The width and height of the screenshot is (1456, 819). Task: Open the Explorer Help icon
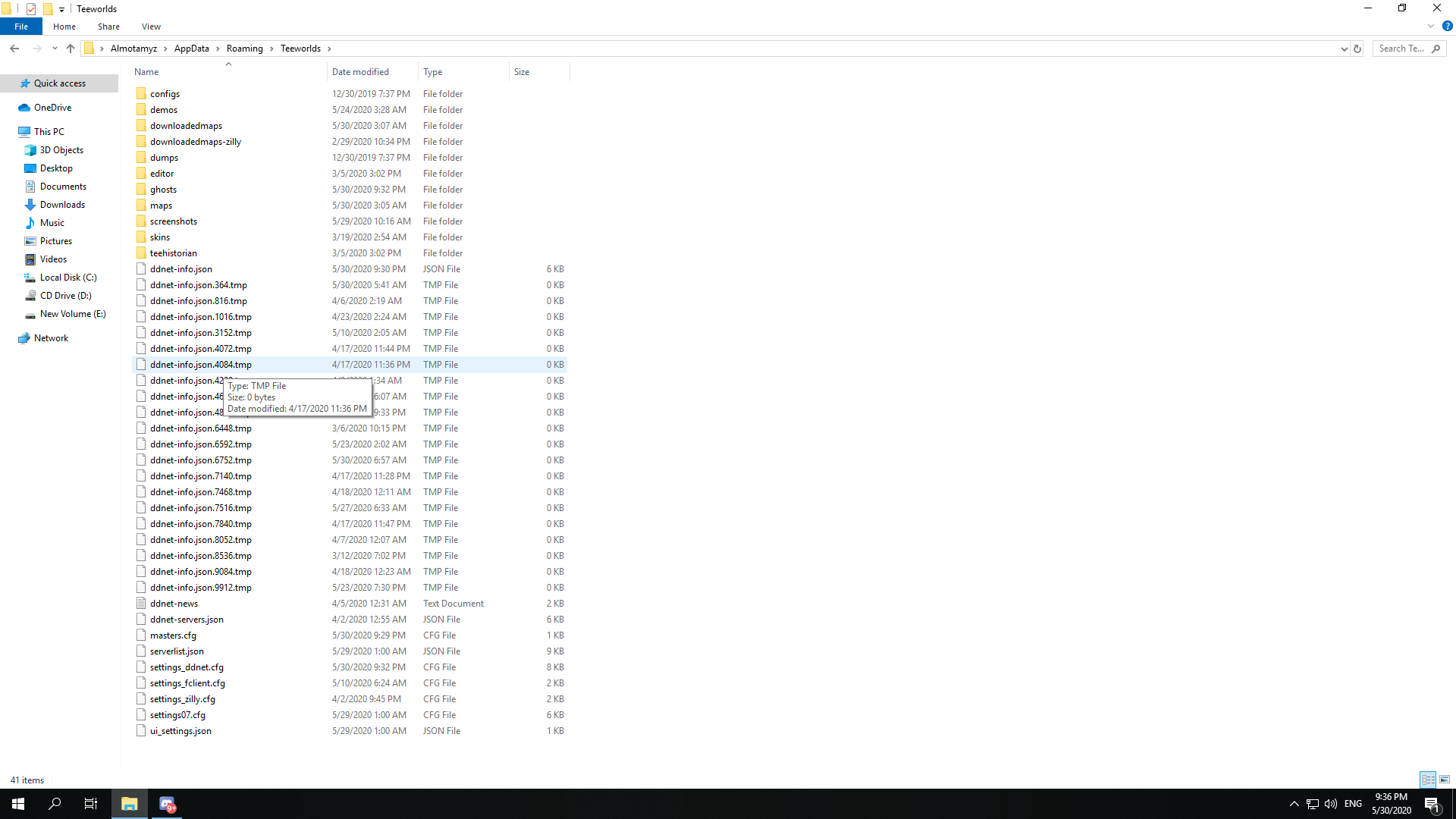click(1447, 26)
